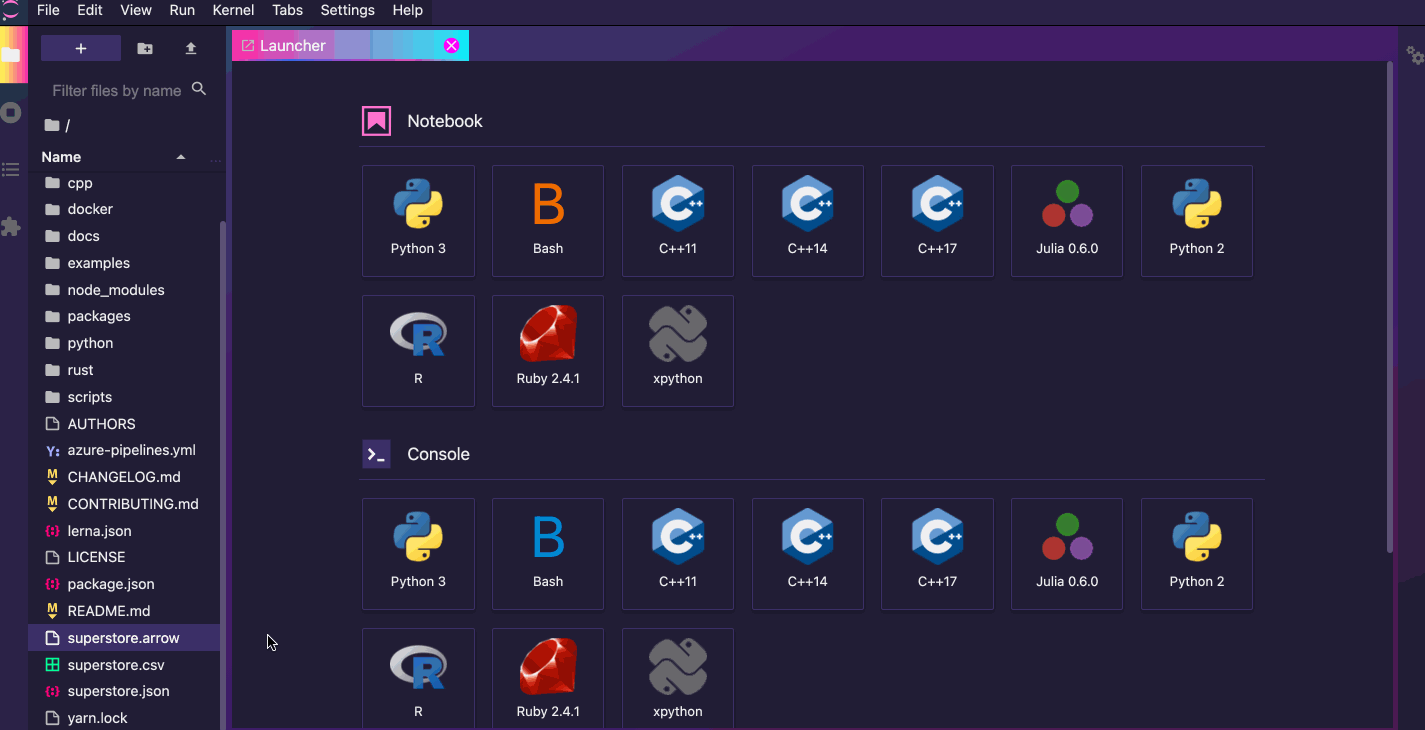Launch a Python 2 notebook
This screenshot has height=730, width=1425.
pyautogui.click(x=1197, y=221)
